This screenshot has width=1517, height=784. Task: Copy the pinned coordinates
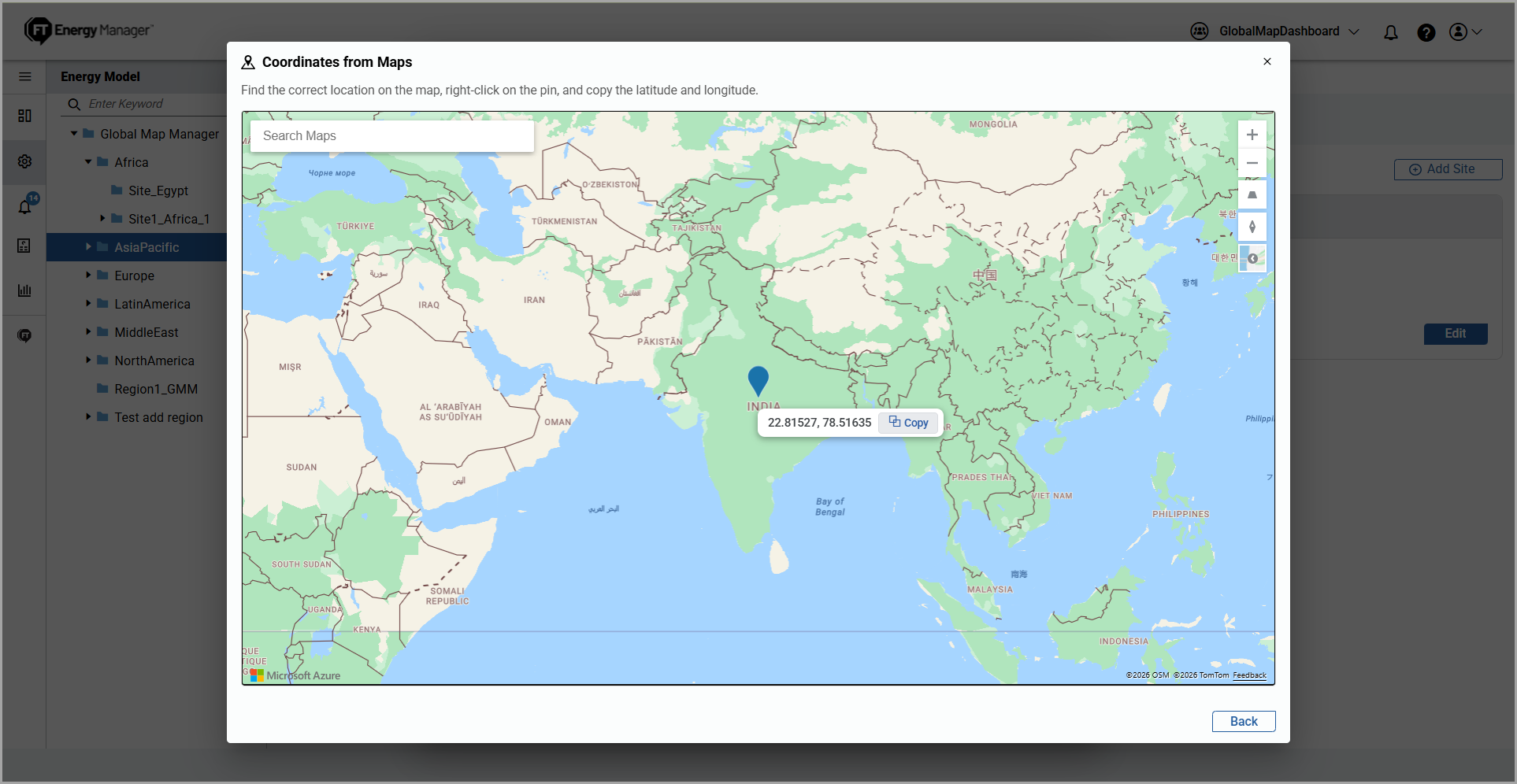point(909,423)
